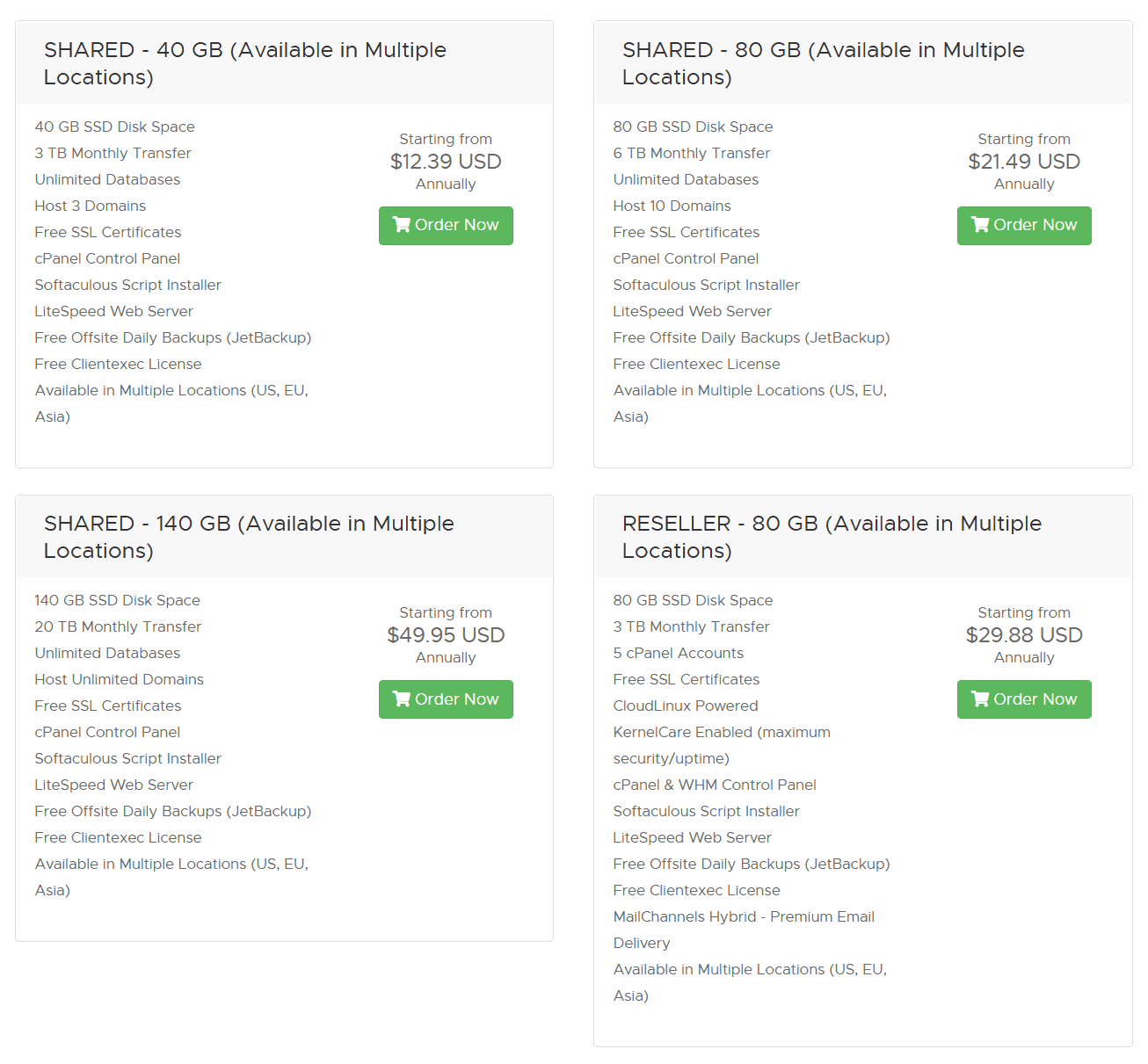This screenshot has width=1148, height=1064.
Task: Order the $21.49 USD shared plan
Action: [x=1024, y=226]
